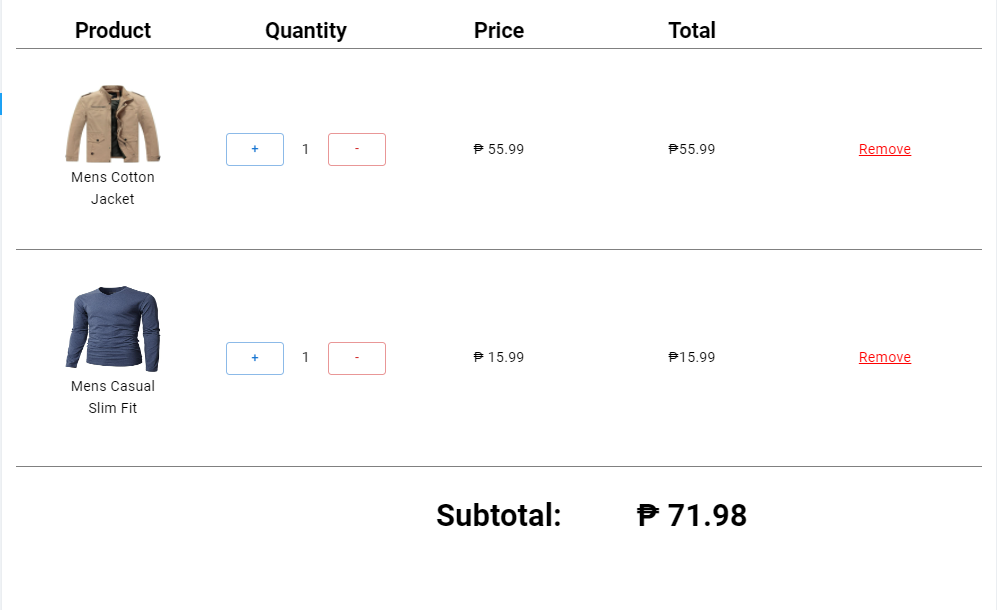Image resolution: width=997 pixels, height=610 pixels.
Task: Remove Mens Cotton Jacket from cart
Action: coord(885,149)
